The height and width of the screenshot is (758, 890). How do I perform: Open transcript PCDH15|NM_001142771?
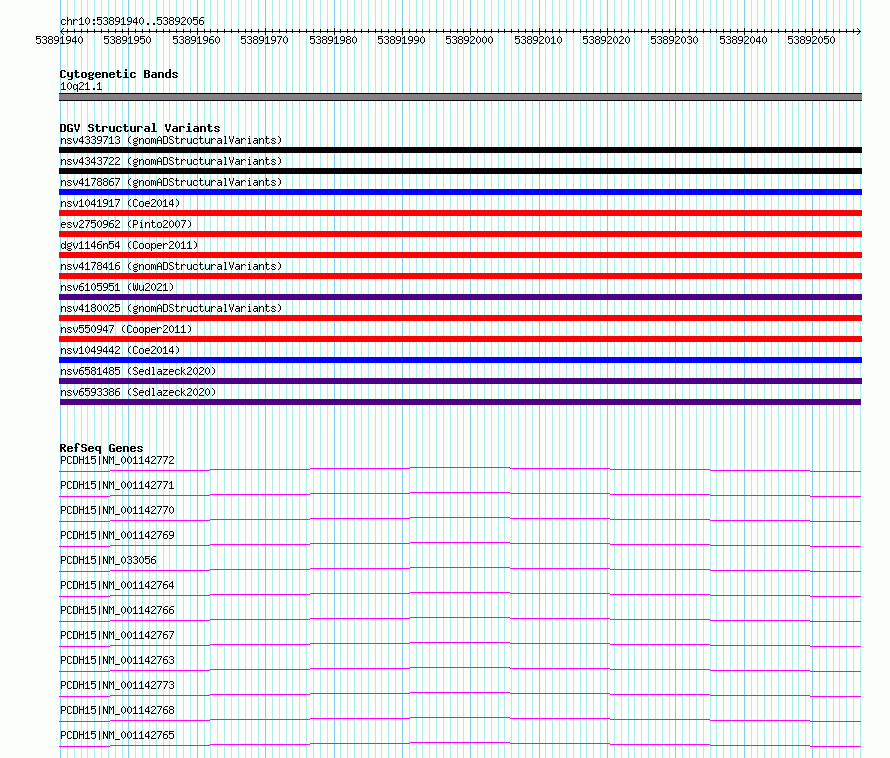117,485
